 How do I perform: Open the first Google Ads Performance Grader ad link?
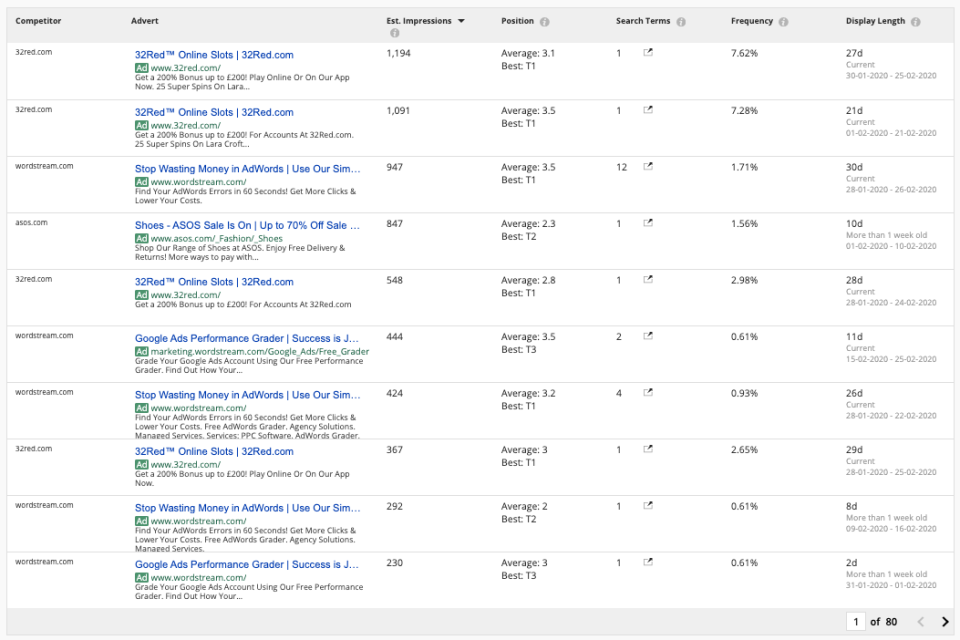tap(247, 338)
